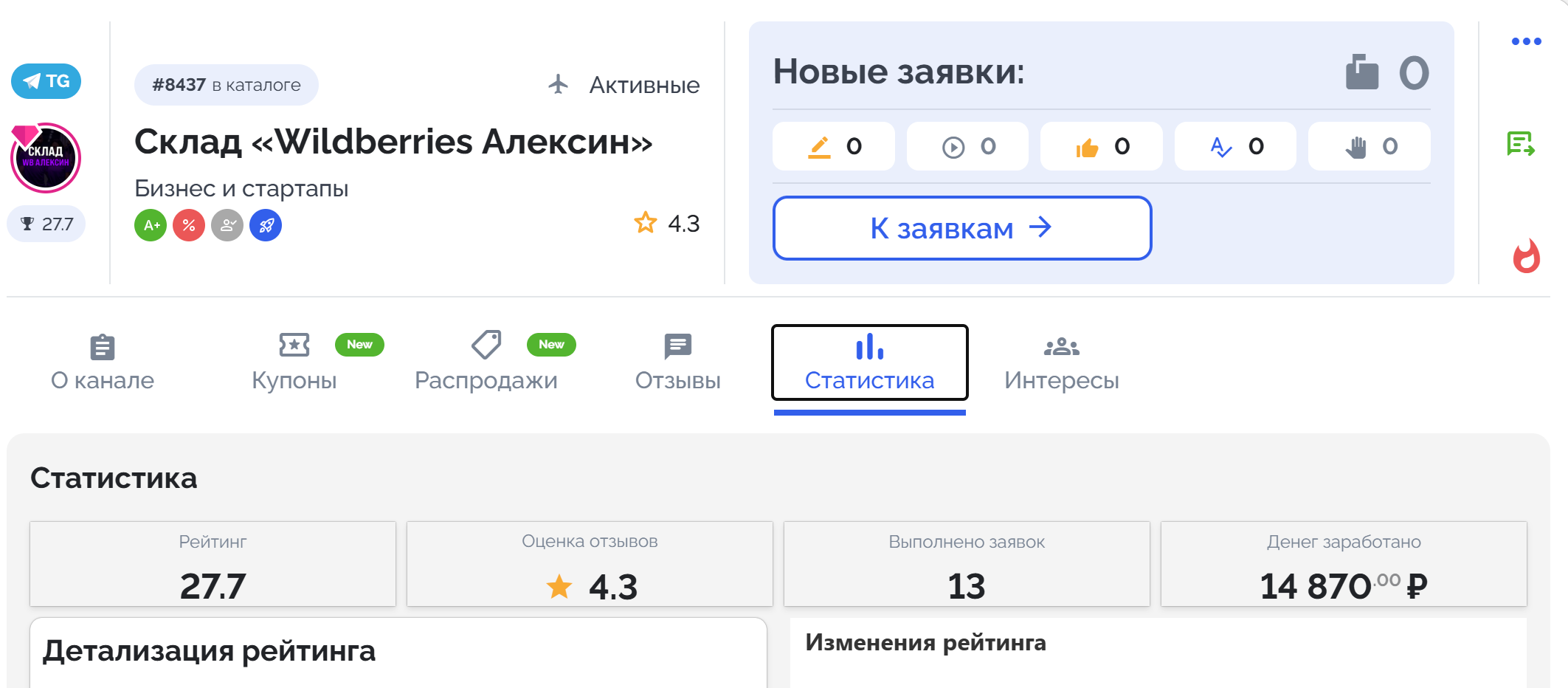
Task: Select the pencil draft requests counter
Action: (x=834, y=146)
